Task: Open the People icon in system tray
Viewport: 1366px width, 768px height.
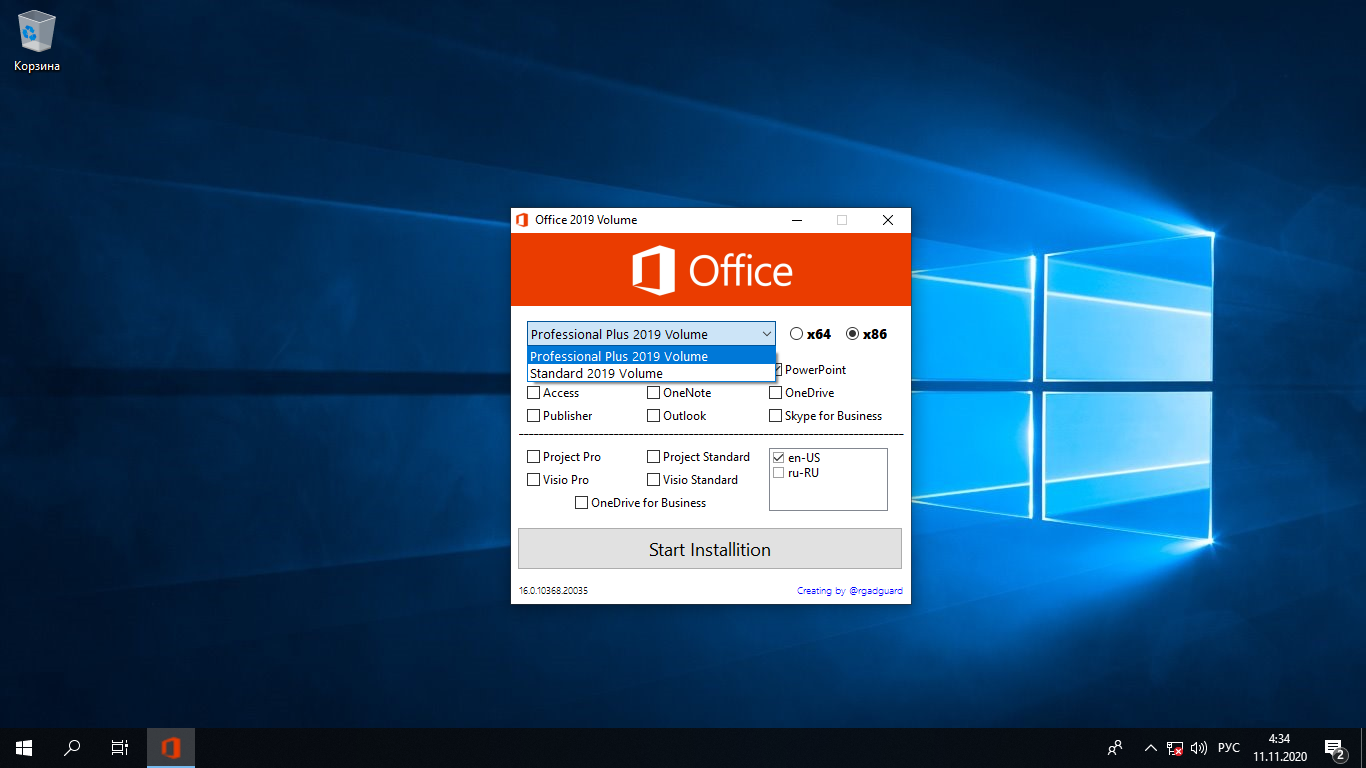Action: (1115, 747)
